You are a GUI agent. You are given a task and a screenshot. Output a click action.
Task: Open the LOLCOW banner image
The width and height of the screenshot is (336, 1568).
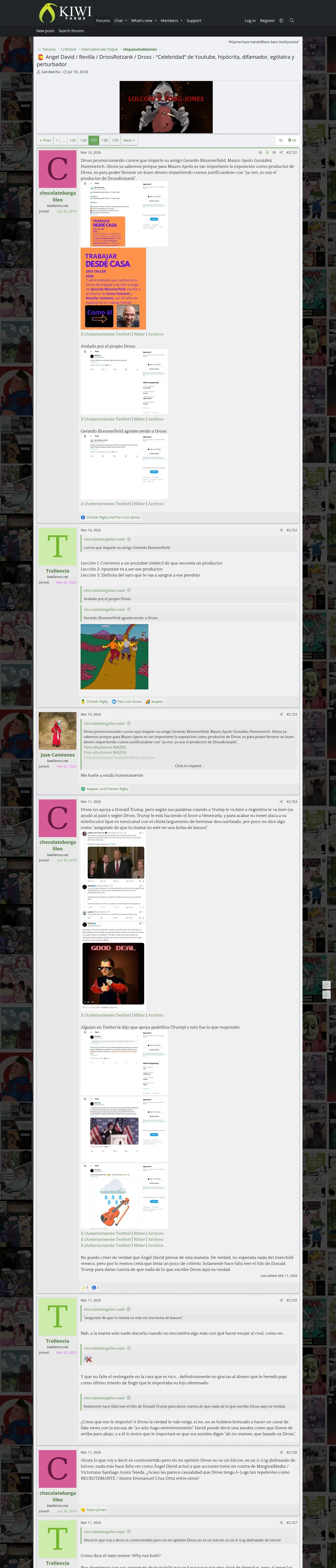coord(166,107)
